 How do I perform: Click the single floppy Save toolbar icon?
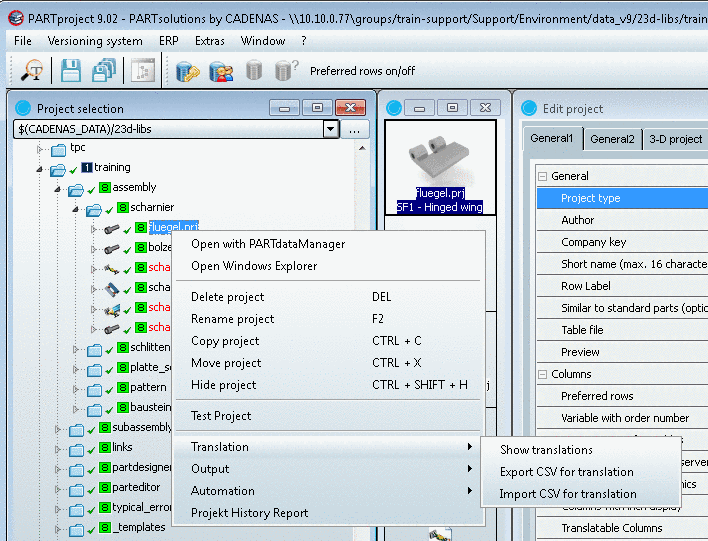click(x=71, y=70)
